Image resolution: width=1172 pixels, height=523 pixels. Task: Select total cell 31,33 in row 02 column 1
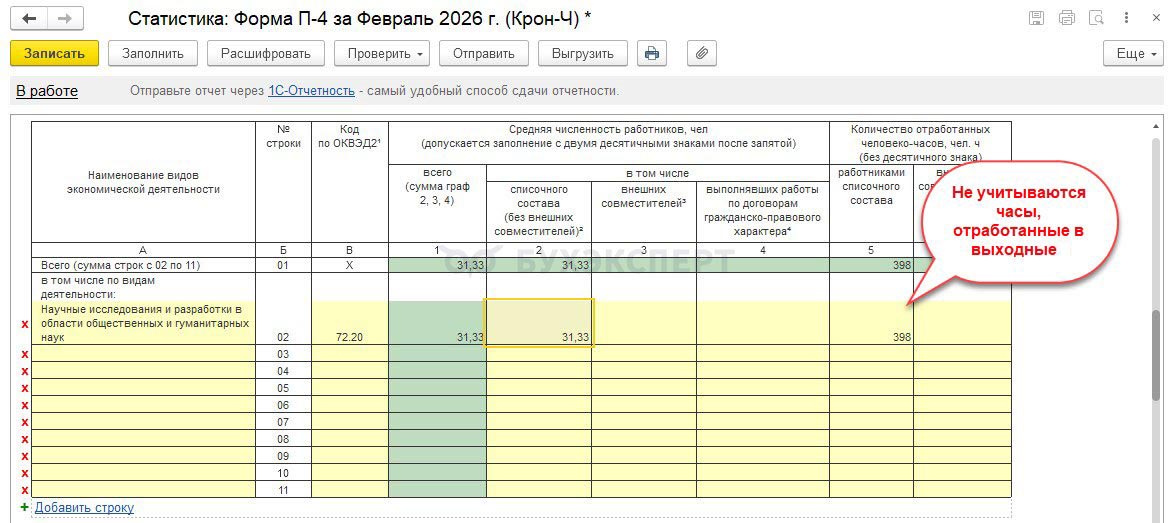tap(437, 323)
